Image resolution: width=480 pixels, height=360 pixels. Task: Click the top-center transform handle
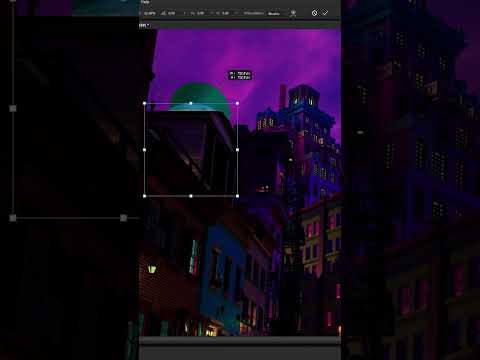(x=191, y=103)
